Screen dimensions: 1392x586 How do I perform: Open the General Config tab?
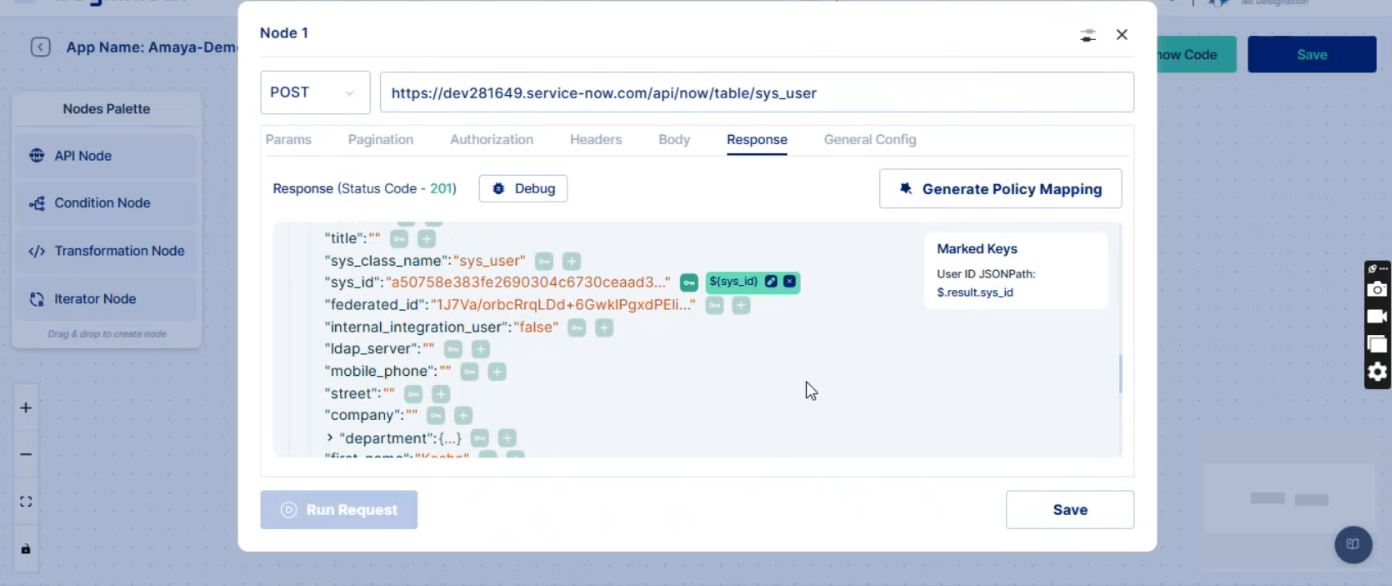[870, 140]
